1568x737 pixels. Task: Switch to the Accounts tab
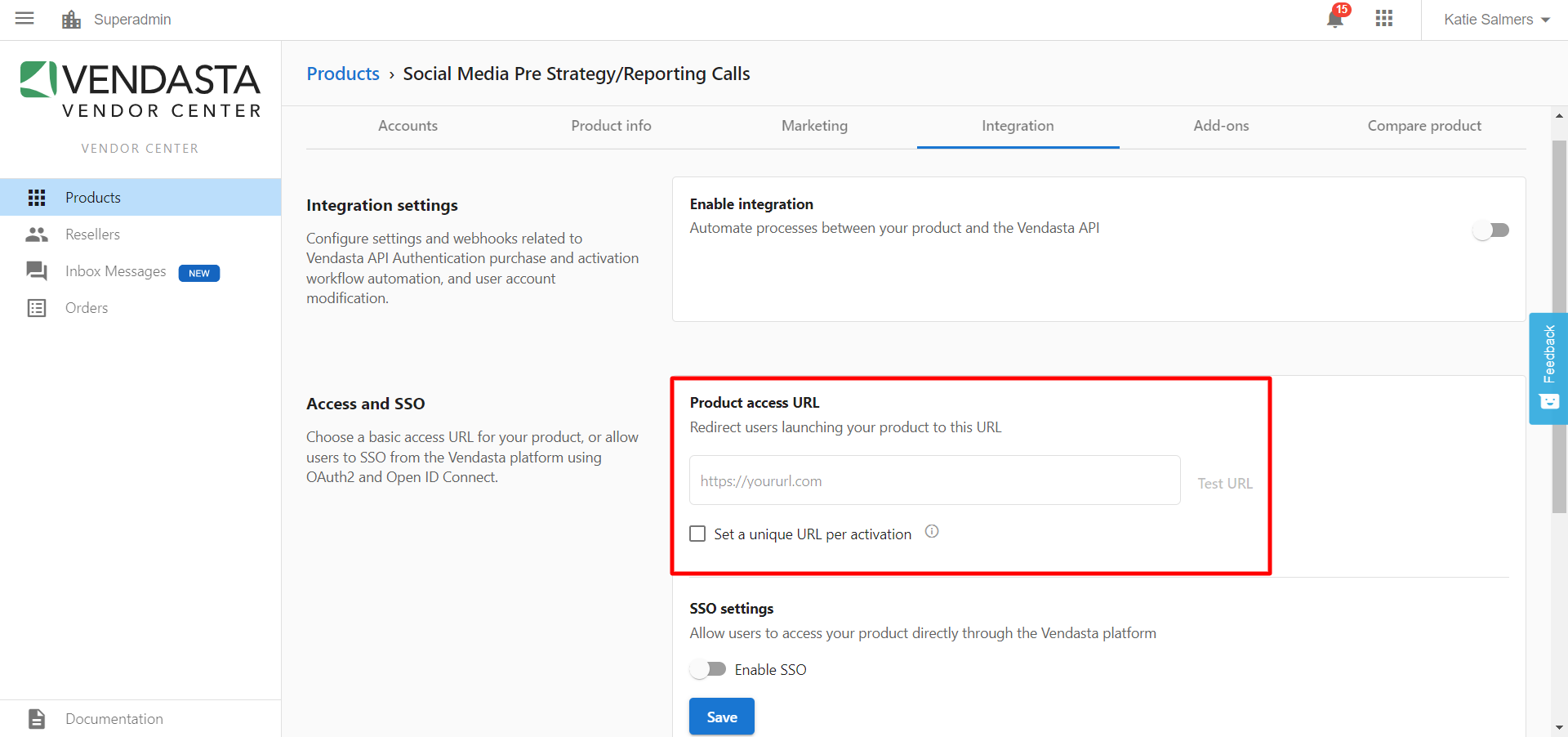(x=408, y=126)
